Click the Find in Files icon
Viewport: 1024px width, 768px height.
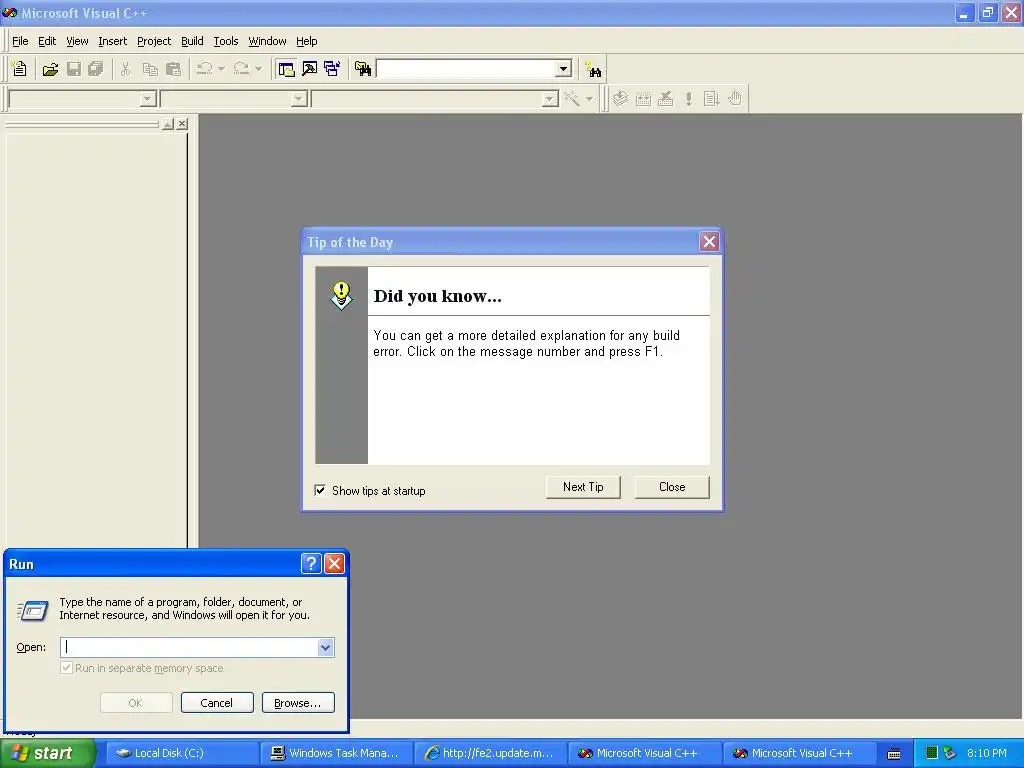(363, 69)
